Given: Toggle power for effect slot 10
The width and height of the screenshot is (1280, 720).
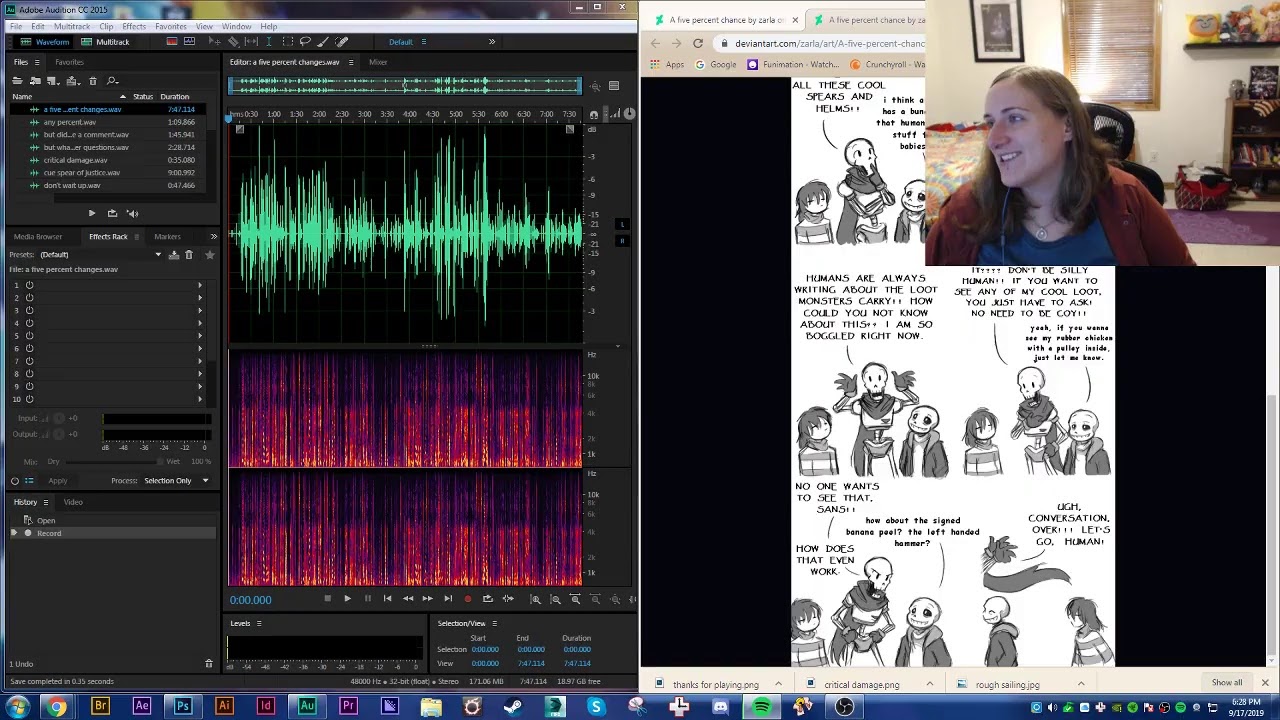Looking at the screenshot, I should click(x=29, y=399).
